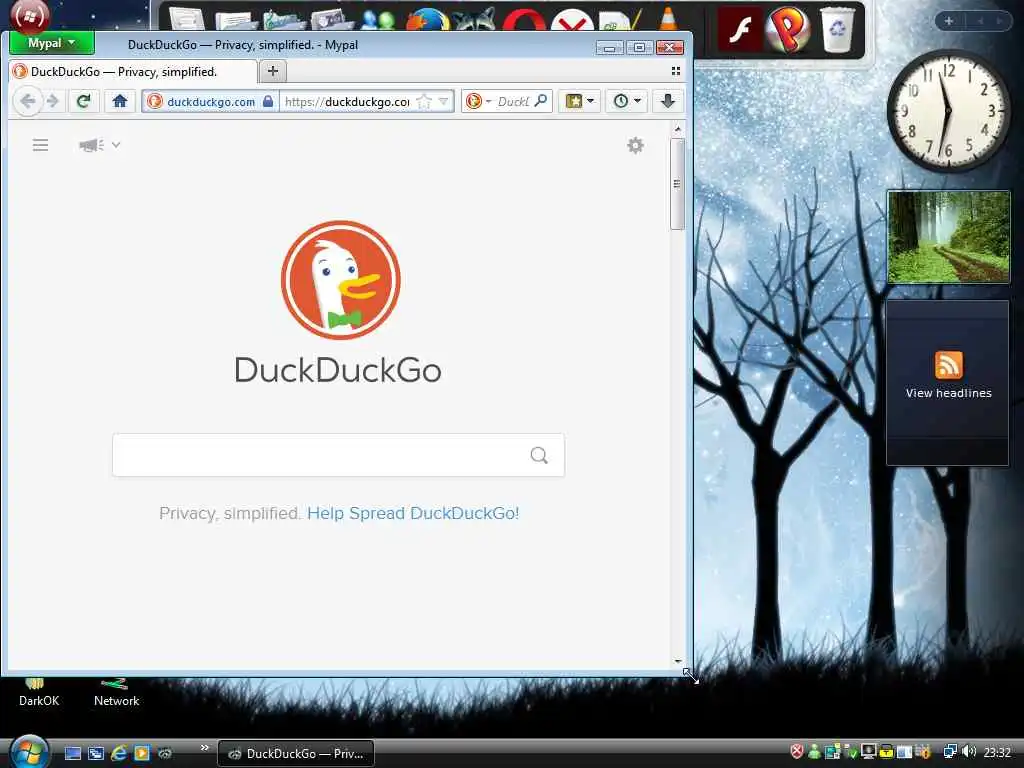The image size is (1024, 768).
Task: Open the search engine selector dropdown
Action: [479, 101]
